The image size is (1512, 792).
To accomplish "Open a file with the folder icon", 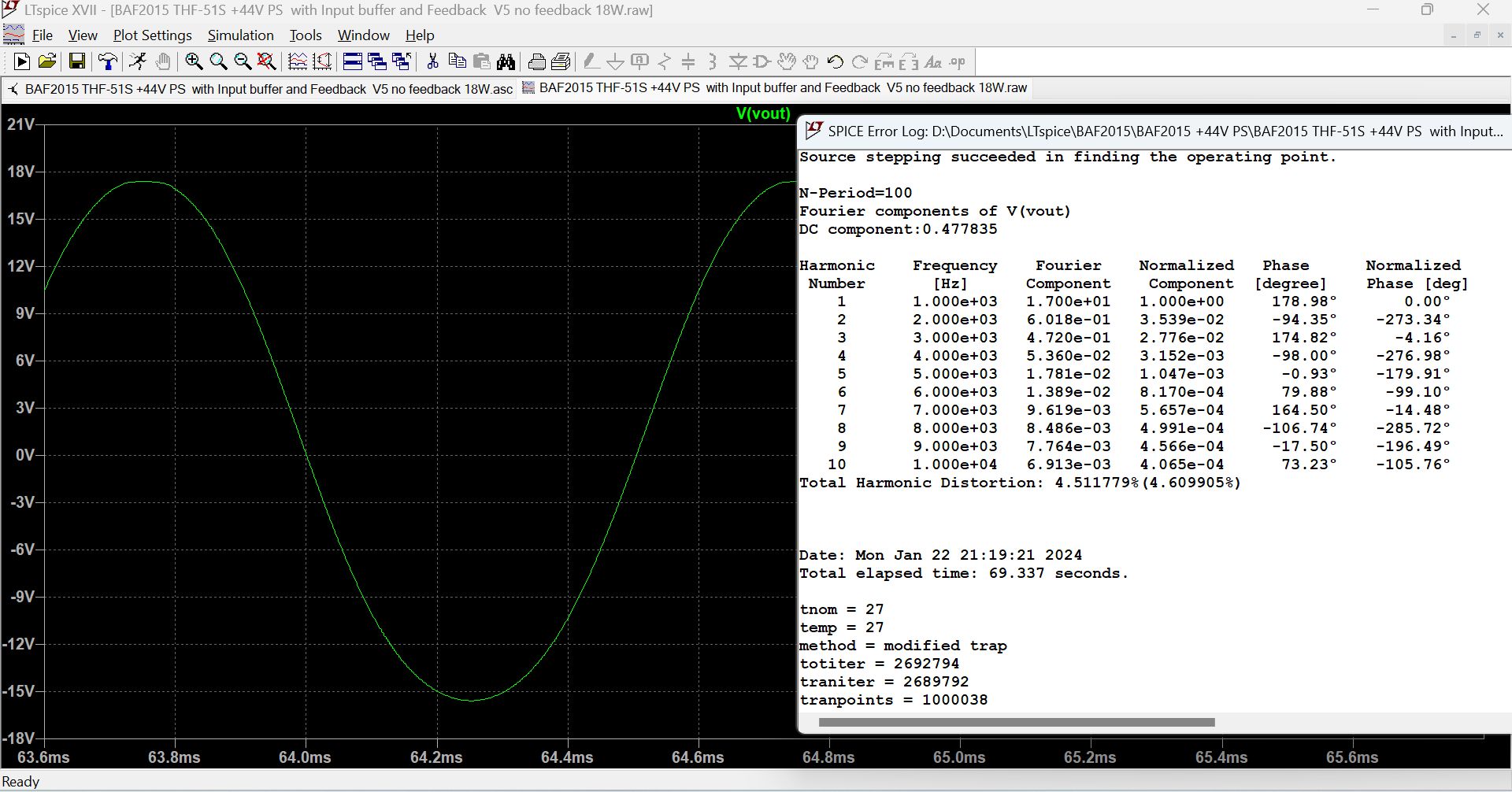I will pyautogui.click(x=47, y=61).
